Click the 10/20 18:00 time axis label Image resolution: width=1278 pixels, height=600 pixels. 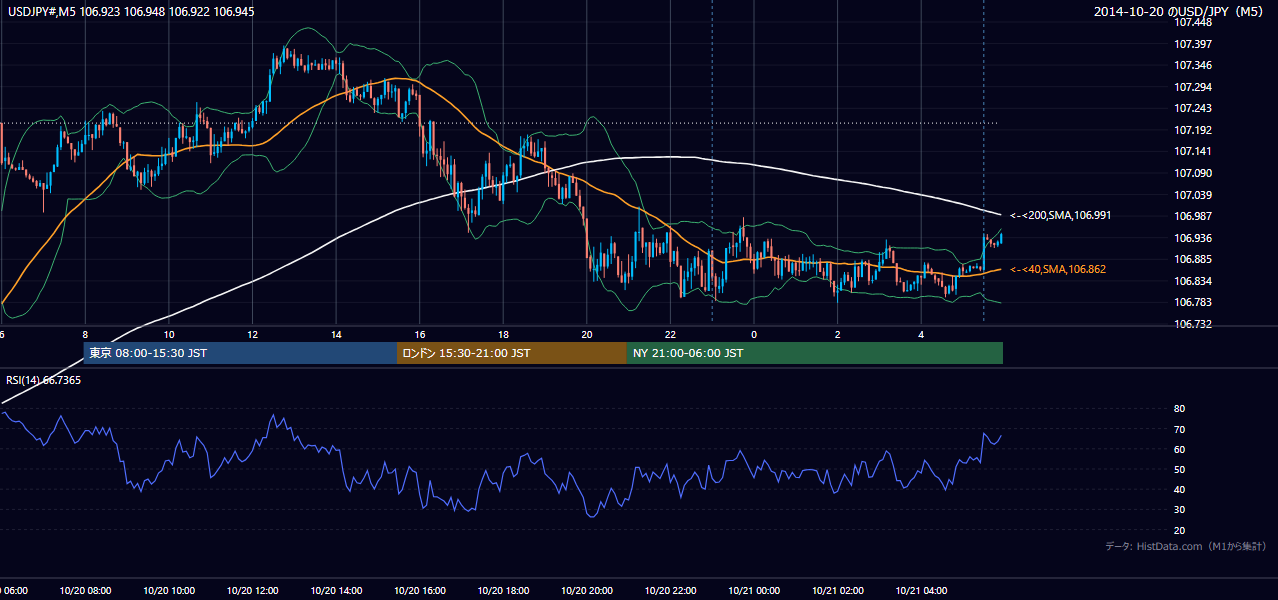pos(503,591)
